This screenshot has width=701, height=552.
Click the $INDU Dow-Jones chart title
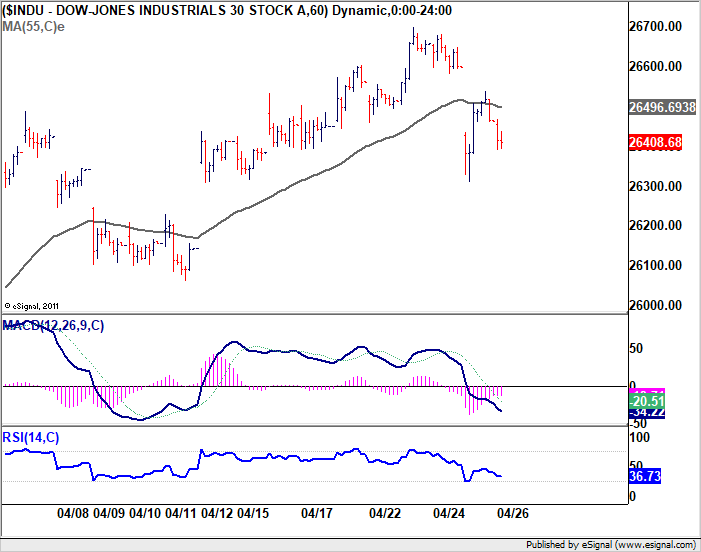[x=227, y=10]
